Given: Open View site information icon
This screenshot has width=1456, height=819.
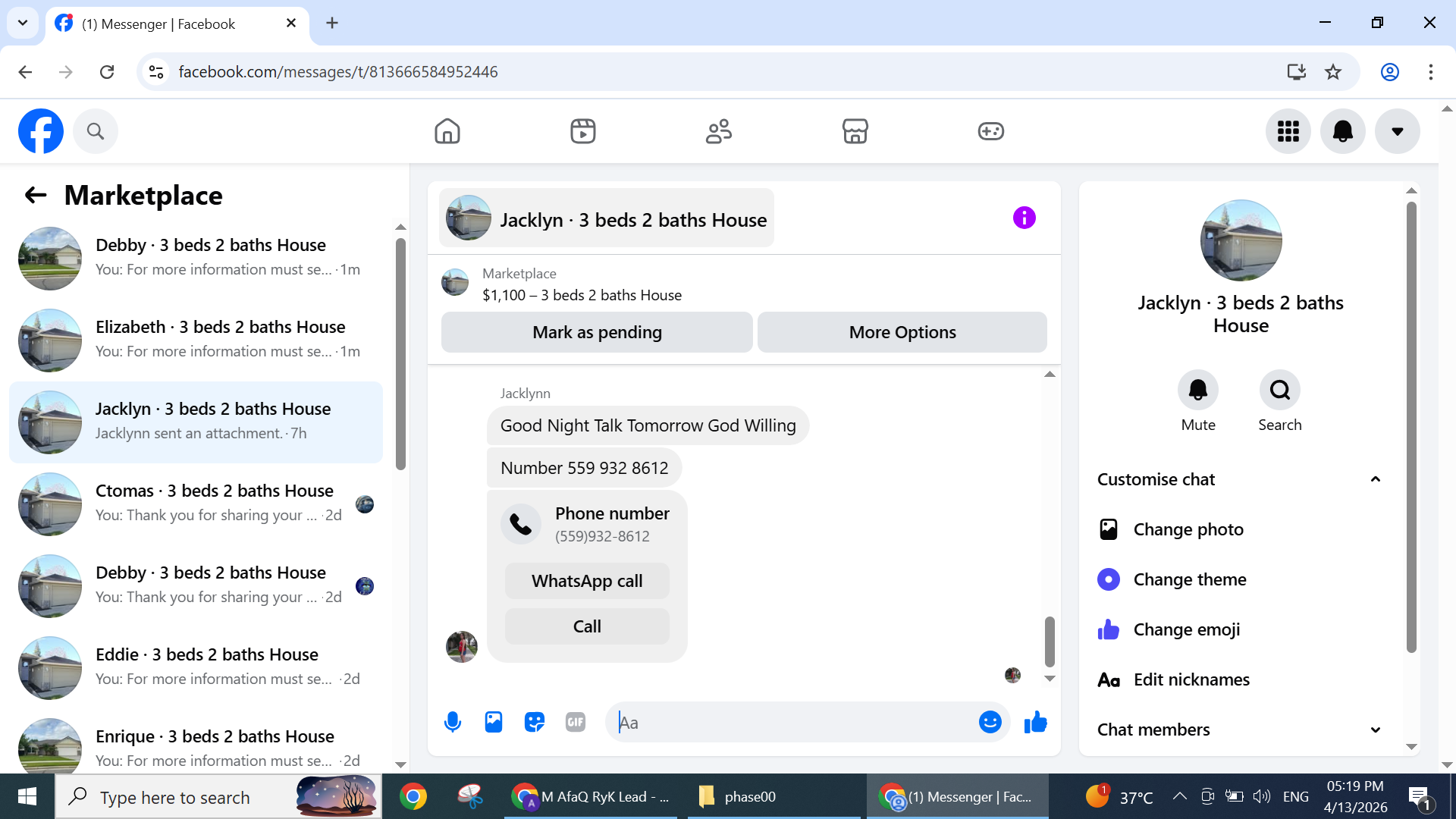Looking at the screenshot, I should (156, 72).
